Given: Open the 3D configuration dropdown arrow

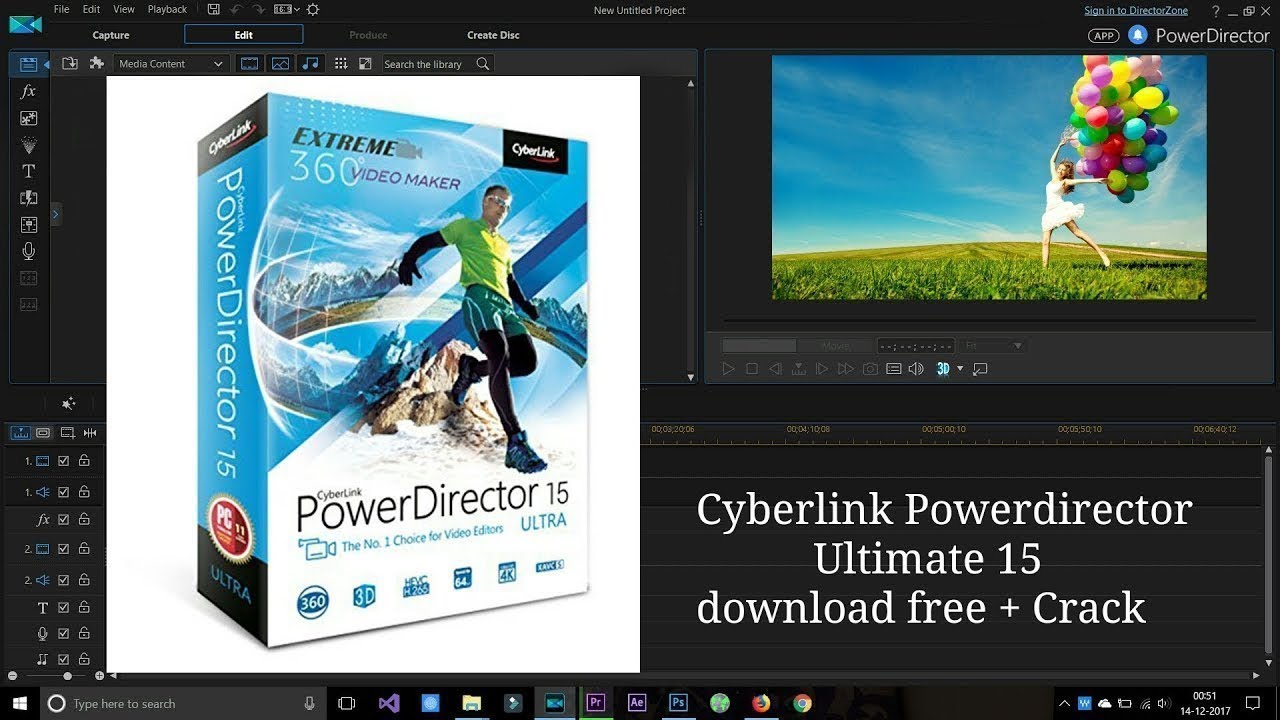Looking at the screenshot, I should (x=960, y=369).
